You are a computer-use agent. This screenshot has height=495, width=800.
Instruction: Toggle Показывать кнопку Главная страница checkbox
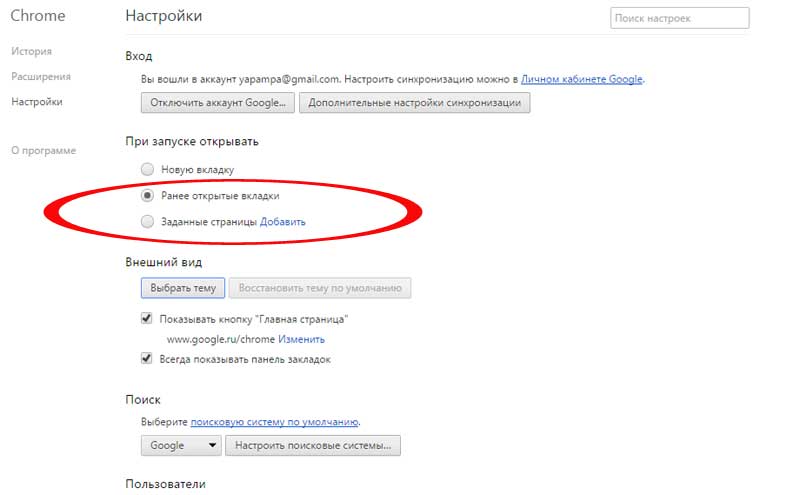146,319
